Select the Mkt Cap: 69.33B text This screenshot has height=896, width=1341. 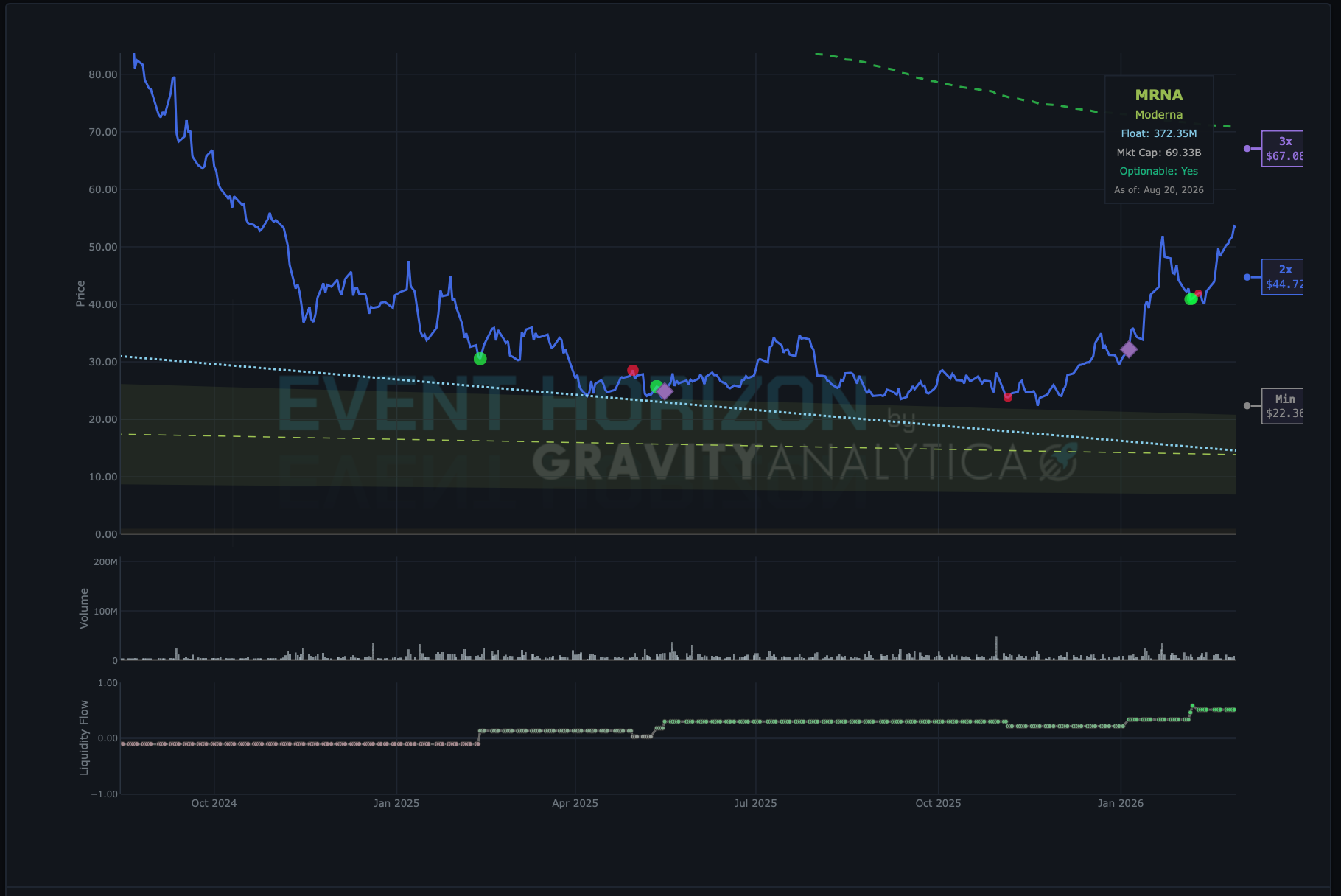pos(1159,153)
